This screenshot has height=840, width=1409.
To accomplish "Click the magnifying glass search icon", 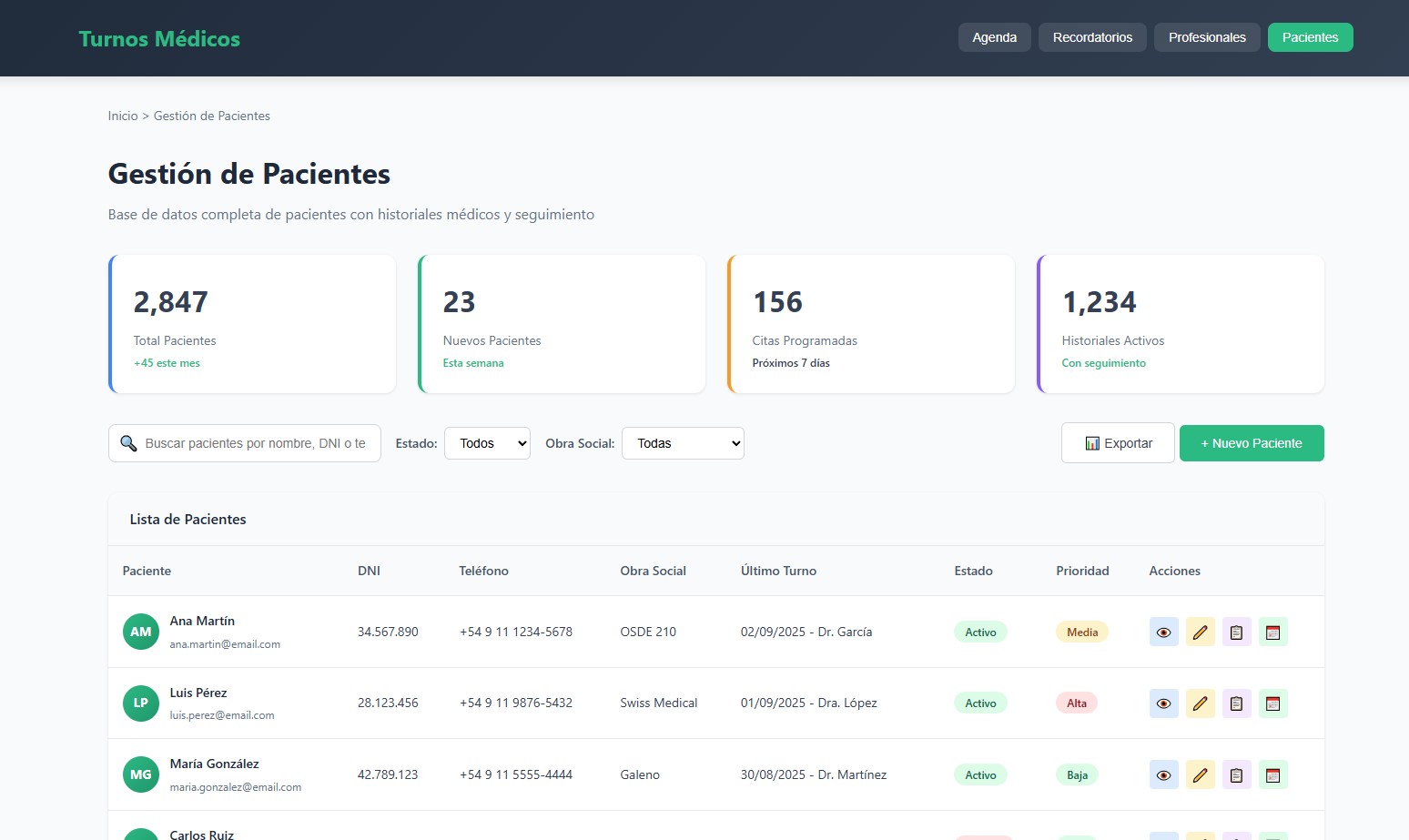I will [x=128, y=443].
